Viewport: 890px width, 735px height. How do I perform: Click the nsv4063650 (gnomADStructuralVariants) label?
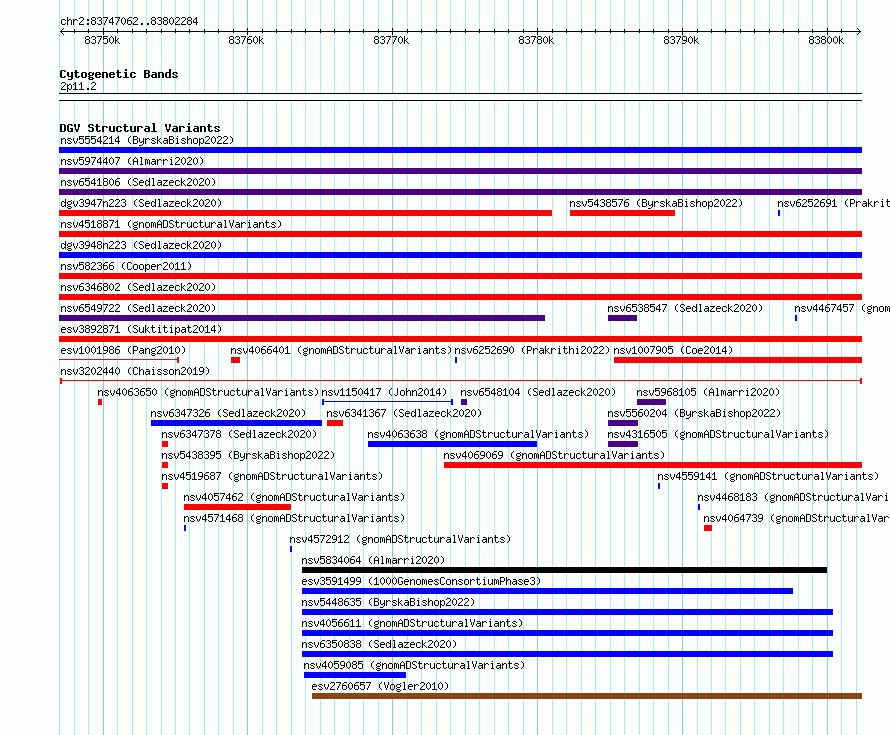pos(208,392)
